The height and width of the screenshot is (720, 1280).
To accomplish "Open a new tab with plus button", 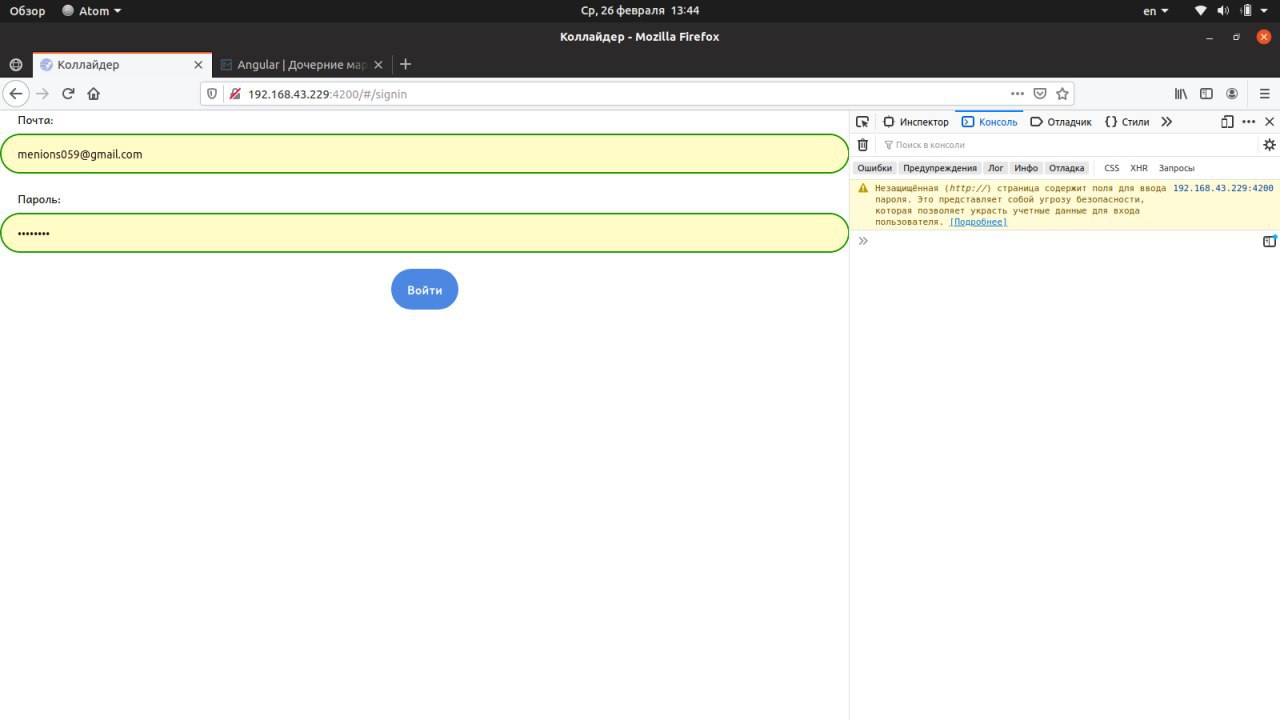I will (405, 64).
